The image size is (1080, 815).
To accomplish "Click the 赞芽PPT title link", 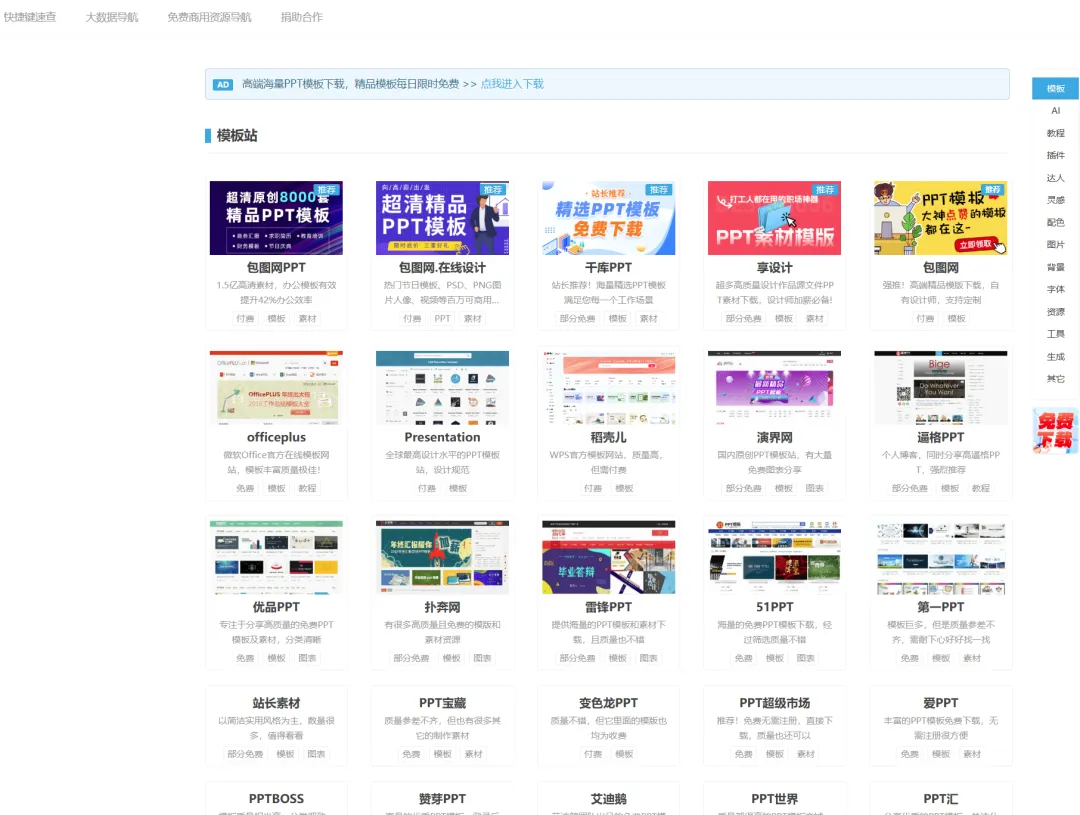I will click(442, 798).
